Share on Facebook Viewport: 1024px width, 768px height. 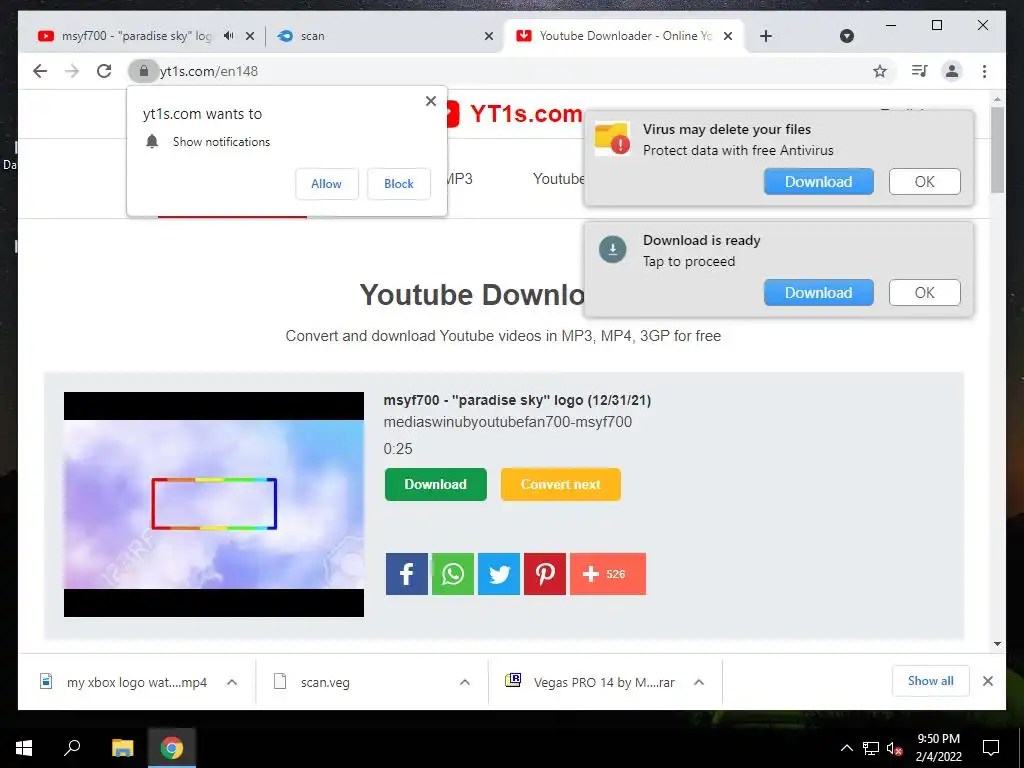pyautogui.click(x=407, y=574)
